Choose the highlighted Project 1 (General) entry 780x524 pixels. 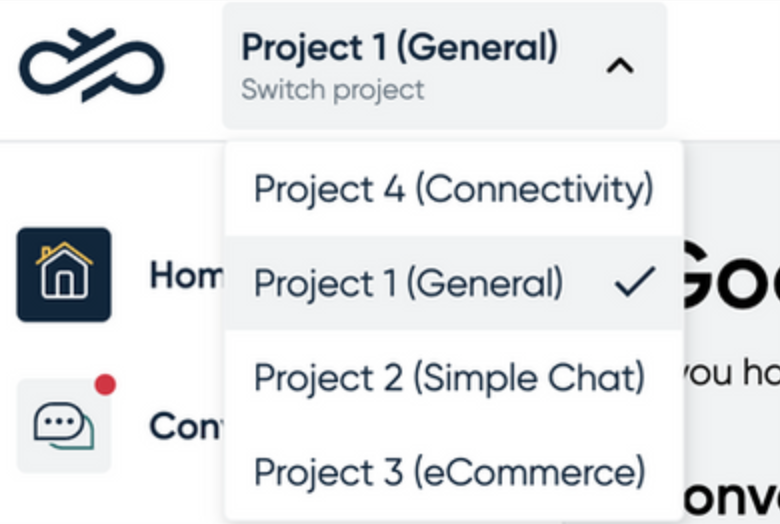click(x=453, y=283)
